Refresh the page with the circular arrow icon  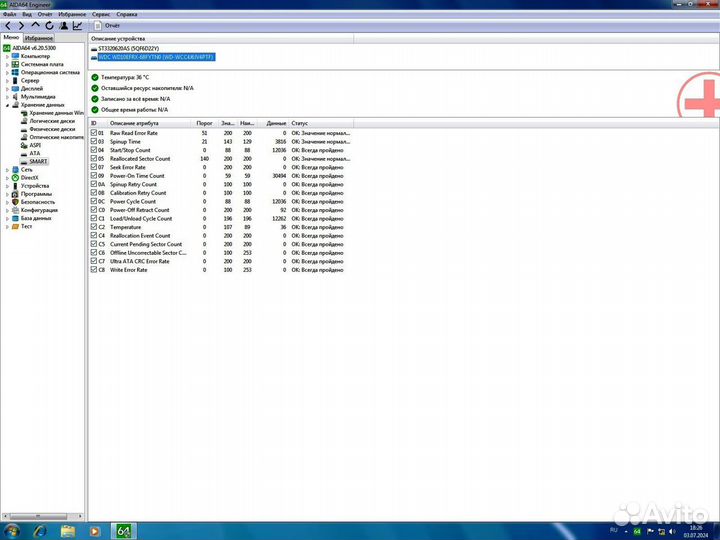pos(49,26)
